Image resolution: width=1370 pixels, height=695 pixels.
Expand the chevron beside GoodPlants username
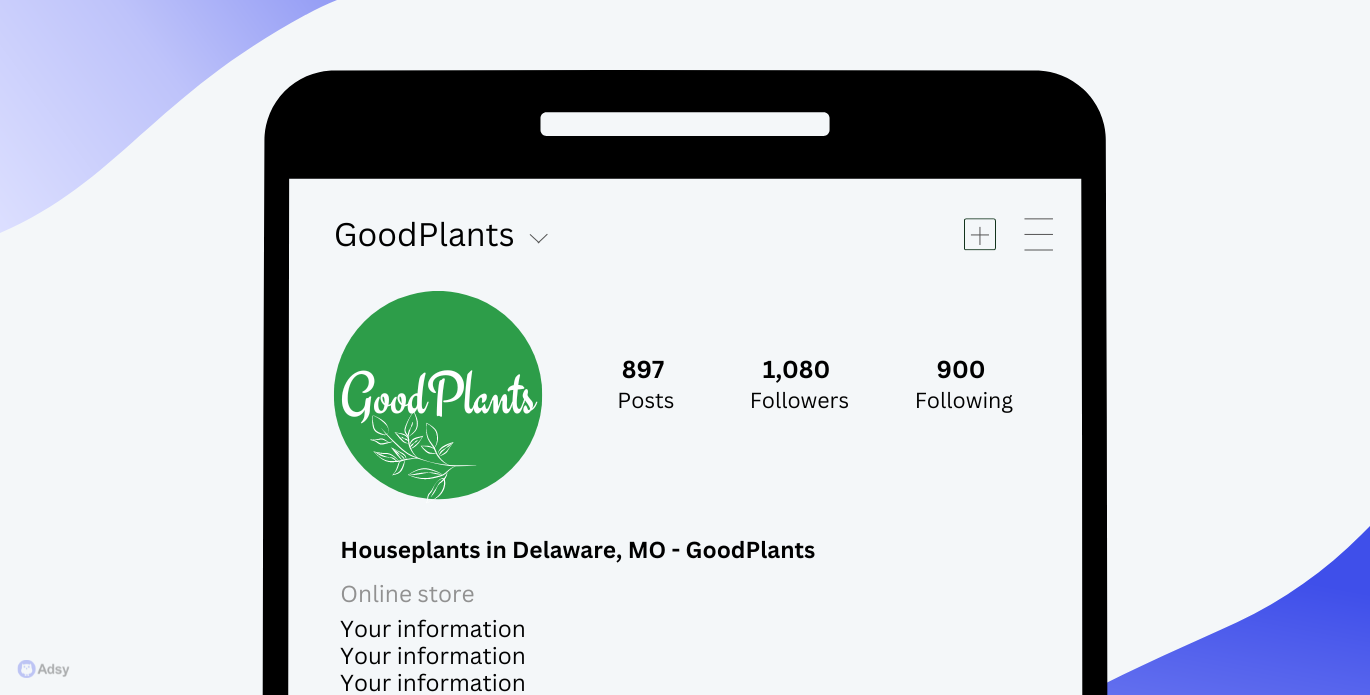(539, 238)
